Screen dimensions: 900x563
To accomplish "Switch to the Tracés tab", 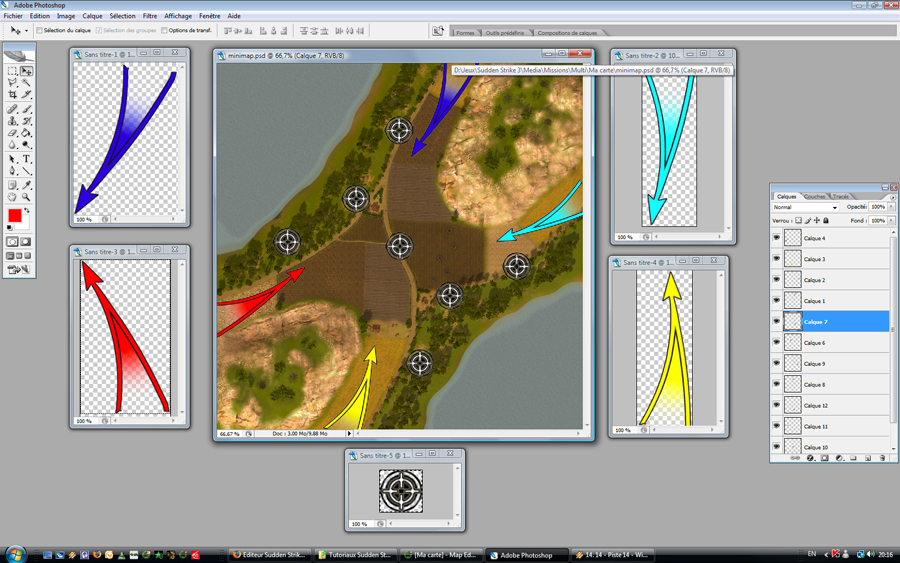I will tap(840, 196).
